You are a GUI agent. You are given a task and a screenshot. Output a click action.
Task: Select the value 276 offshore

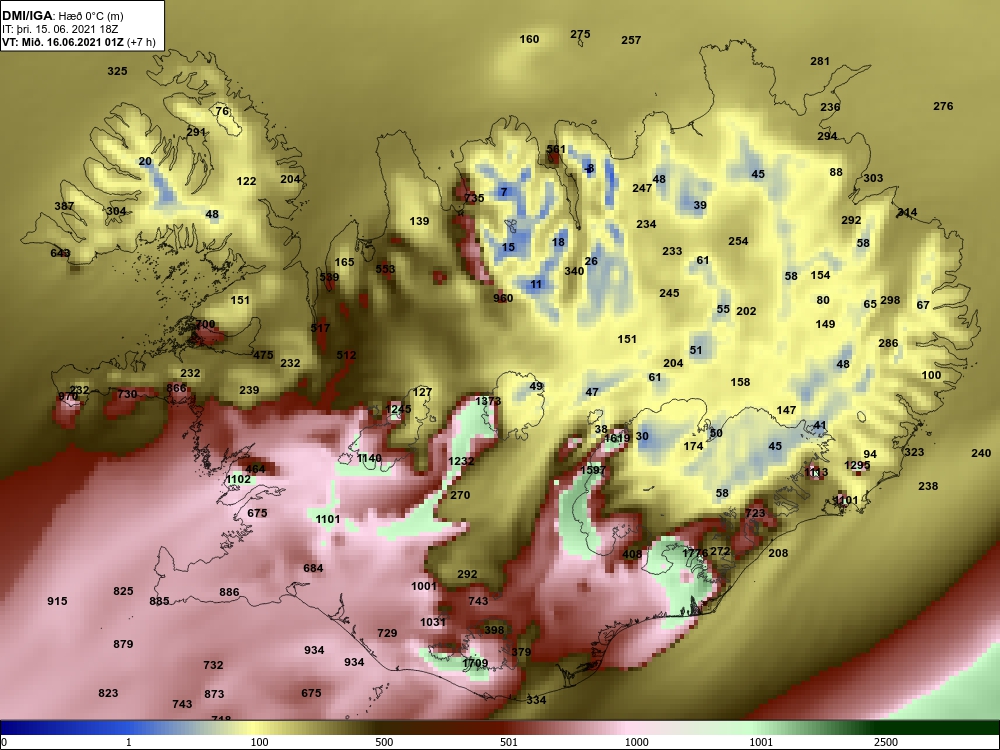pos(943,107)
